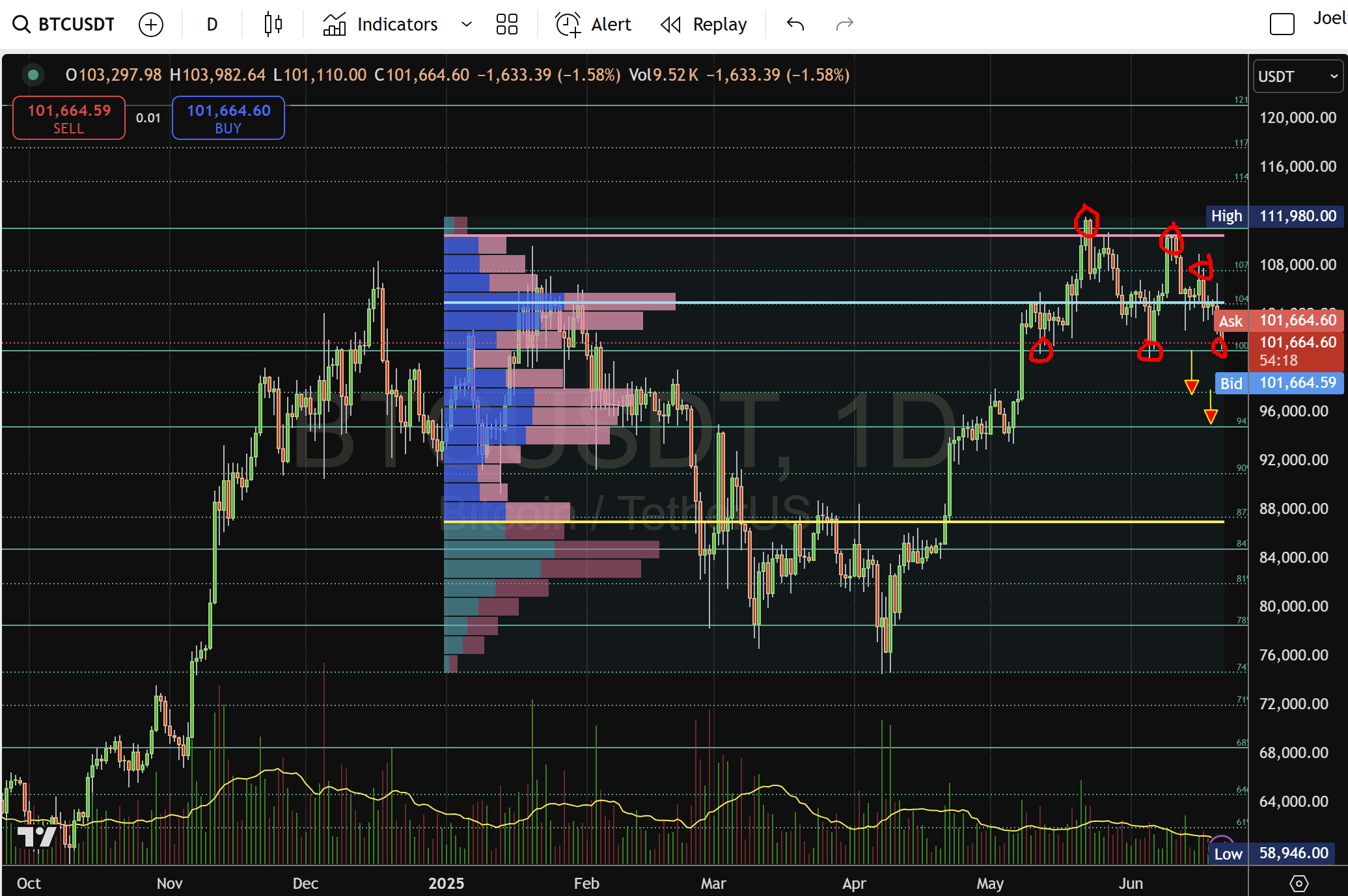Open symbol search for BTCUSDT

point(64,25)
